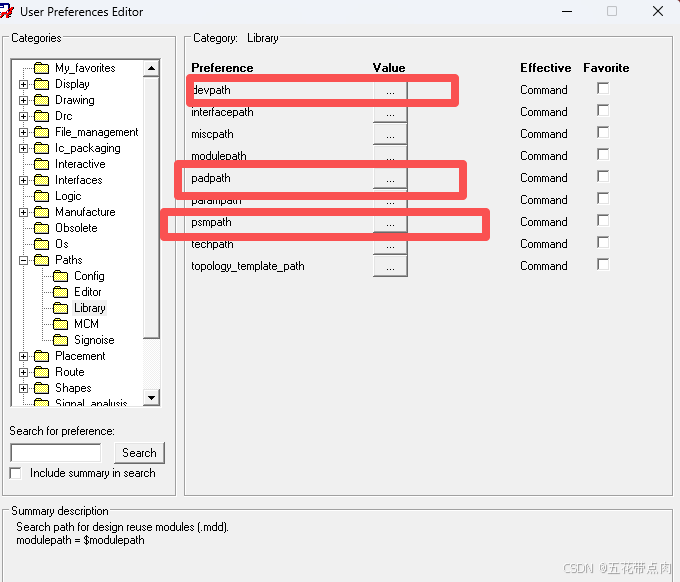Open psmpath value editor button
680x582 pixels.
(x=390, y=222)
